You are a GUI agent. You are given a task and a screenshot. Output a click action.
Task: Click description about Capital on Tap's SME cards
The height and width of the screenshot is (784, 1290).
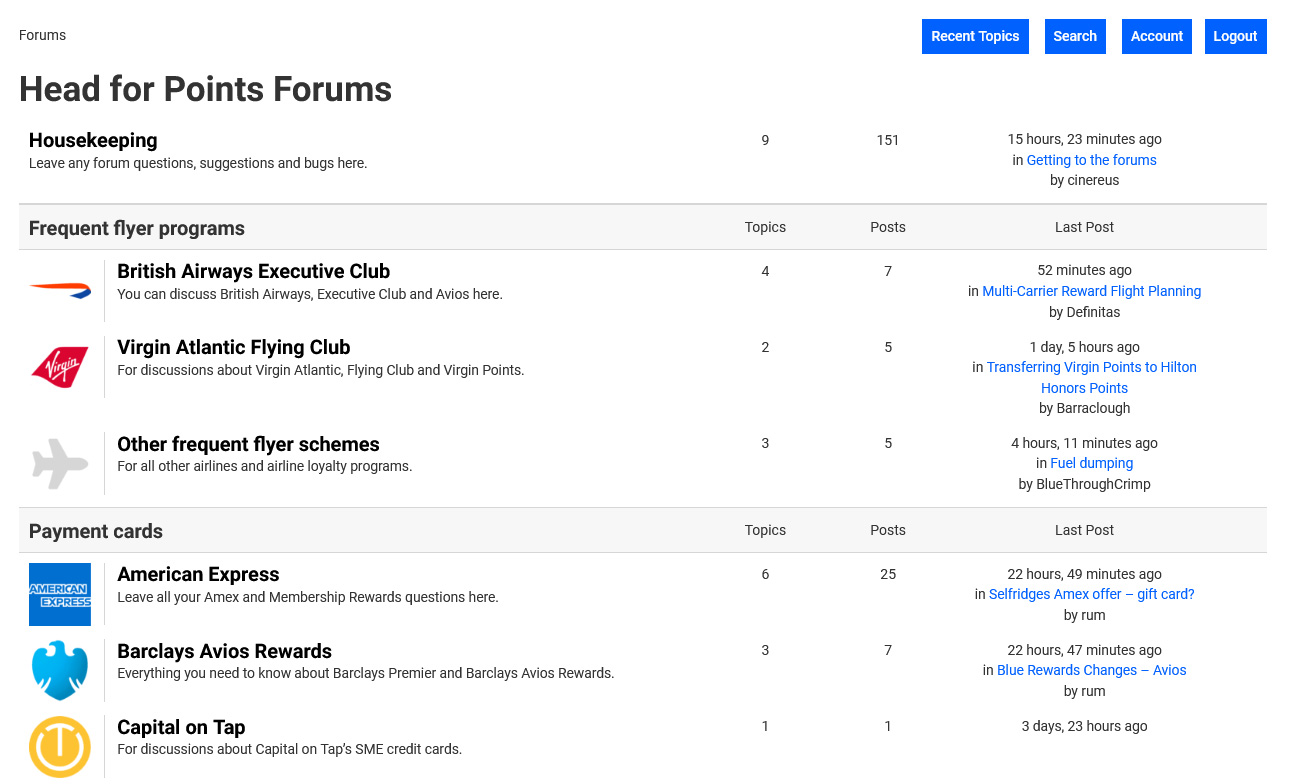(290, 749)
